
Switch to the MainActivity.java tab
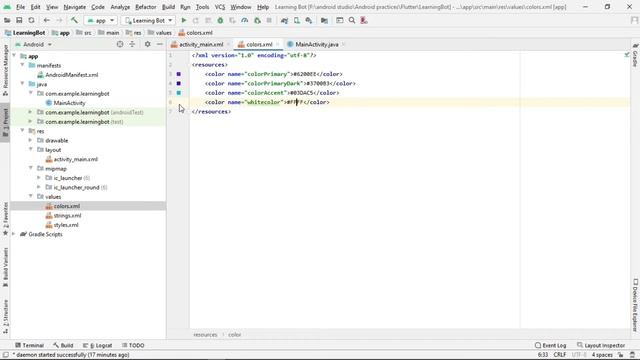pos(317,44)
